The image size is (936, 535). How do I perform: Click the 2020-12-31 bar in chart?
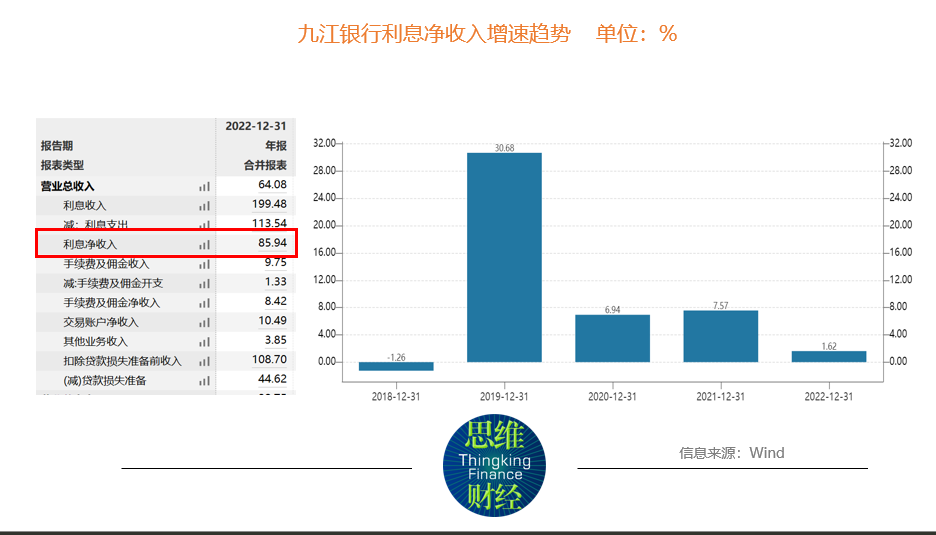tap(612, 338)
